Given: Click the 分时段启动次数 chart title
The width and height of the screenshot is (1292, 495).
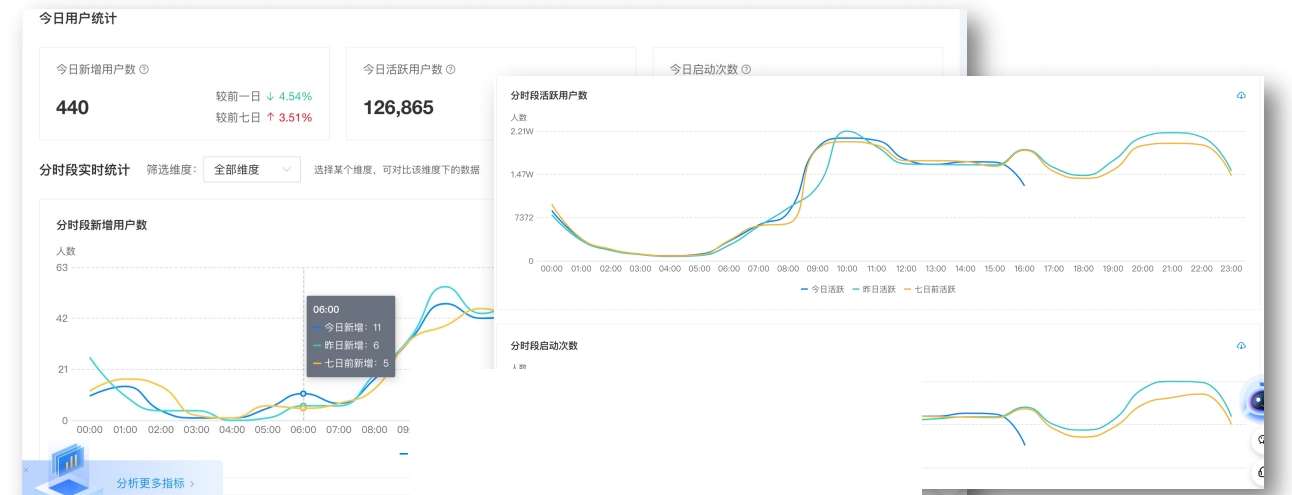Looking at the screenshot, I should coord(544,346).
